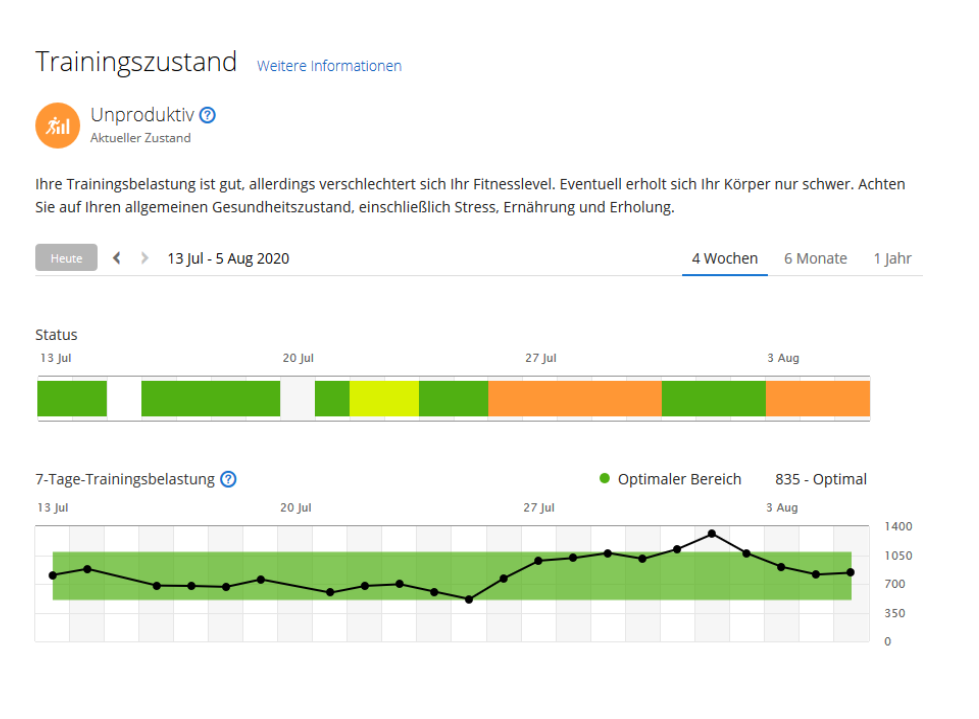Select the last data point on the chart line
The image size is (979, 719).
pos(850,573)
